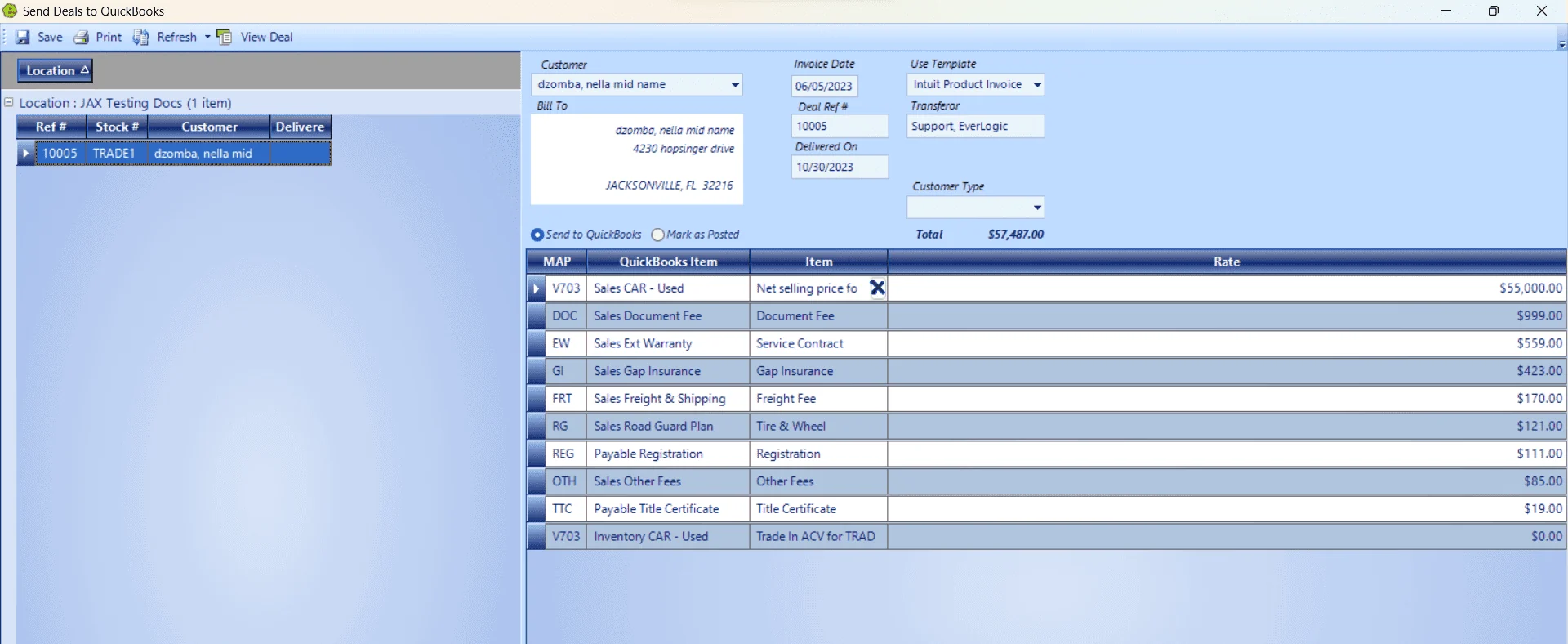The image size is (1568, 644).
Task: Click the Sales Freight & Shipping cell
Action: pyautogui.click(x=668, y=399)
